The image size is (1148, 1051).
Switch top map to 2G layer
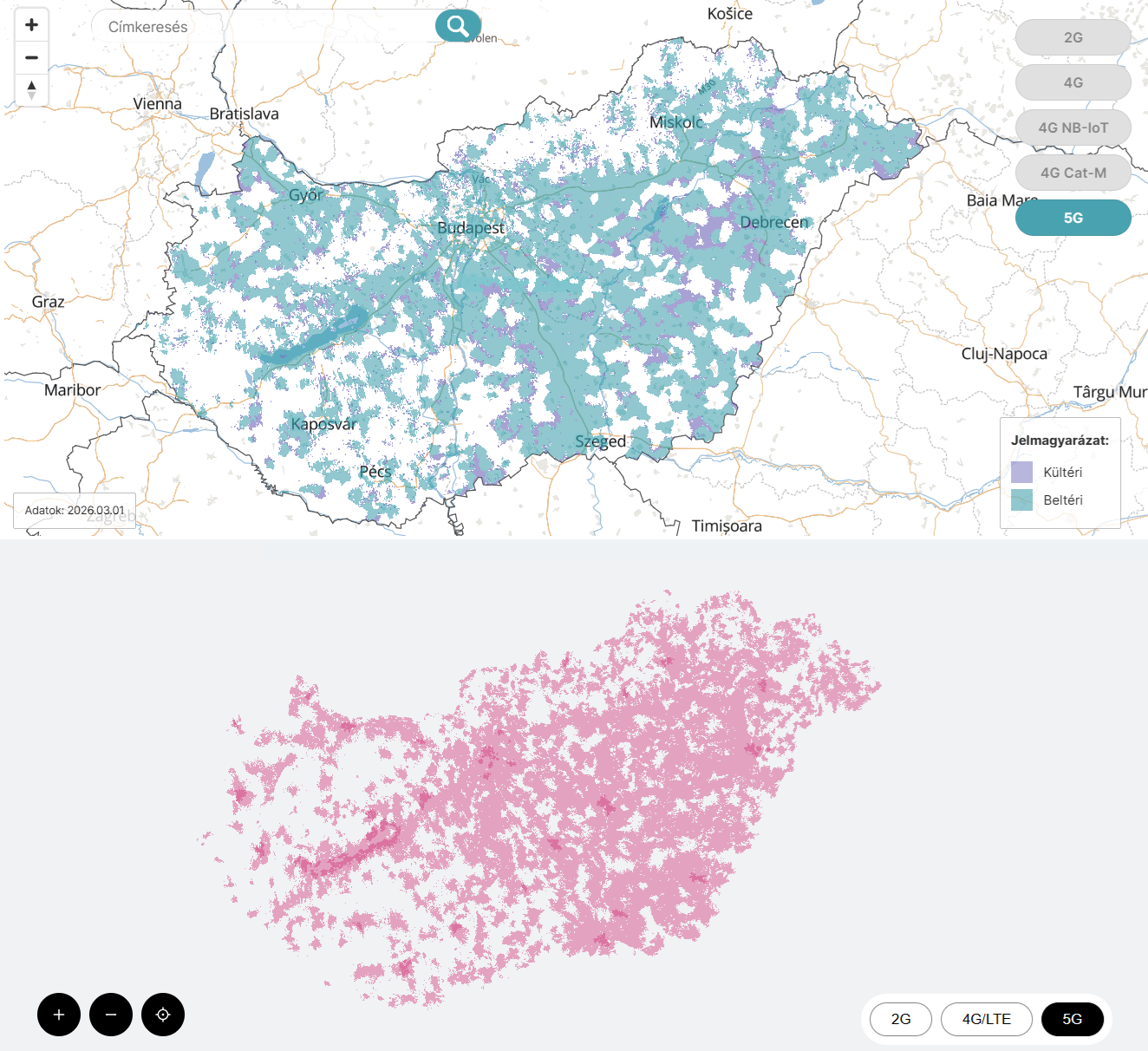(1073, 37)
